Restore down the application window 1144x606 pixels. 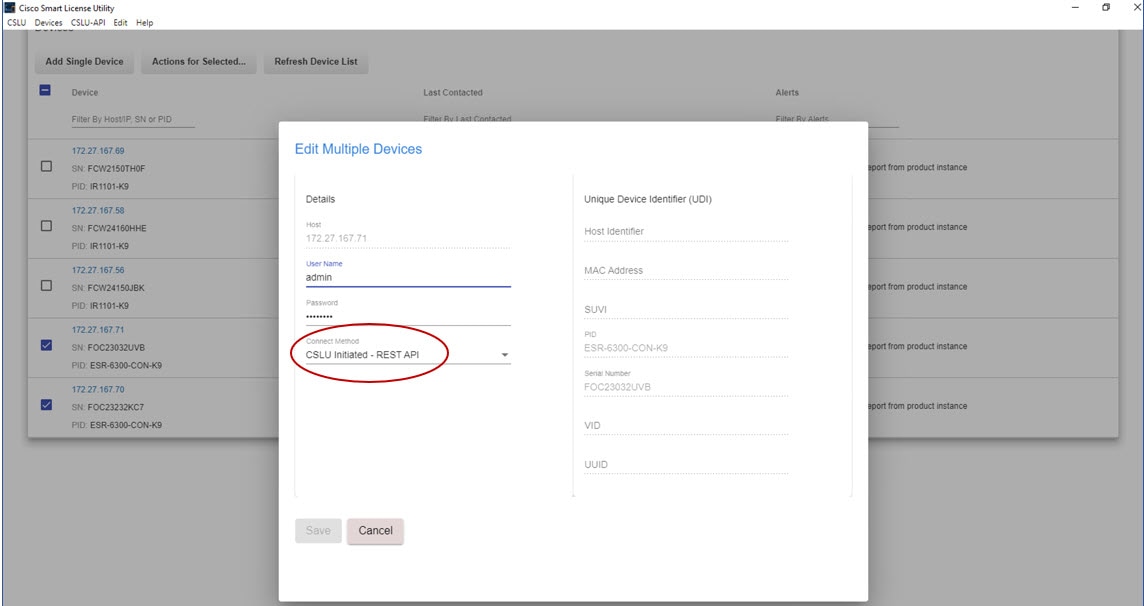pyautogui.click(x=1106, y=7)
